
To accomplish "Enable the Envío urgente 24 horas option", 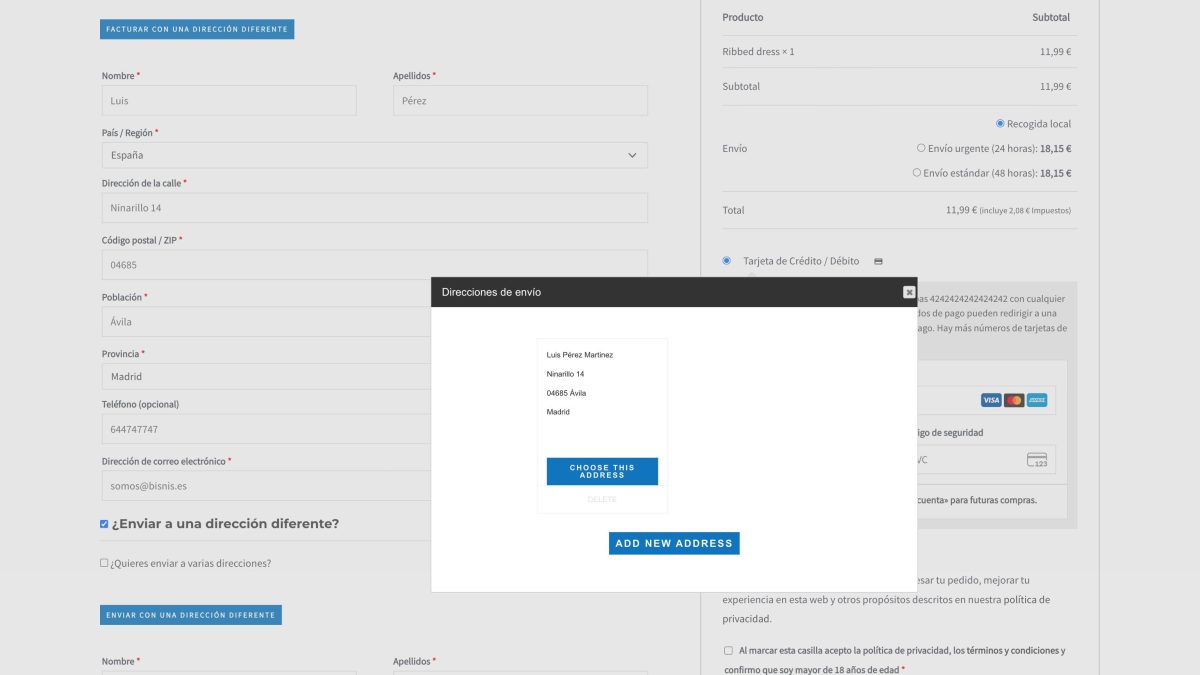I will (921, 147).
